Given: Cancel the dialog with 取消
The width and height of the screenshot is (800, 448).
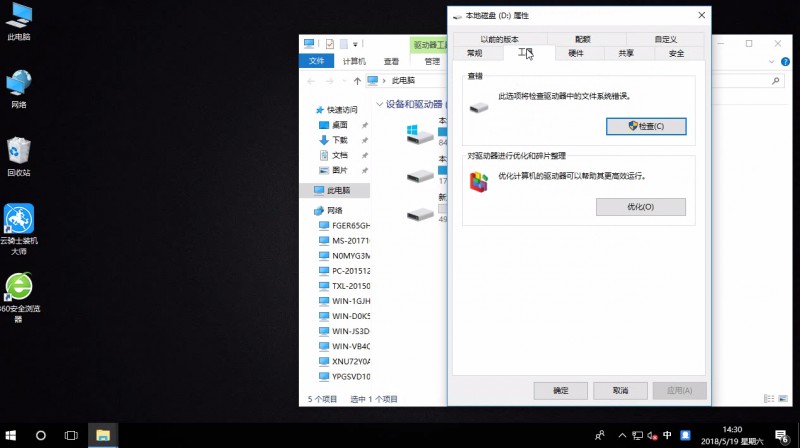Looking at the screenshot, I should coord(620,390).
